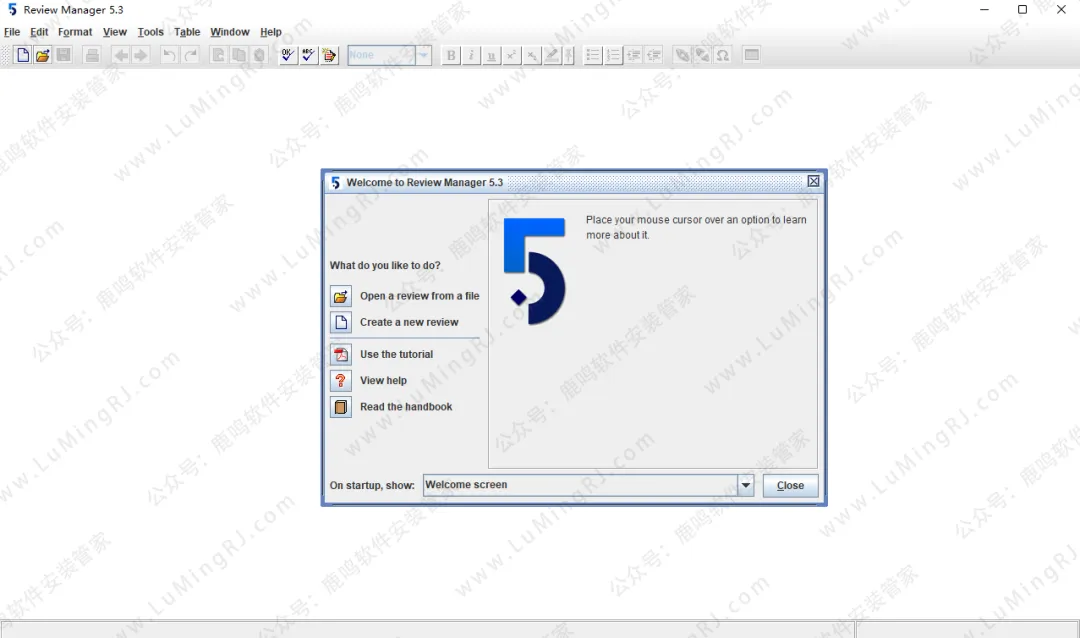Viewport: 1080px width, 638px height.
Task: Click the Copy toolbar icon
Action: pos(239,55)
